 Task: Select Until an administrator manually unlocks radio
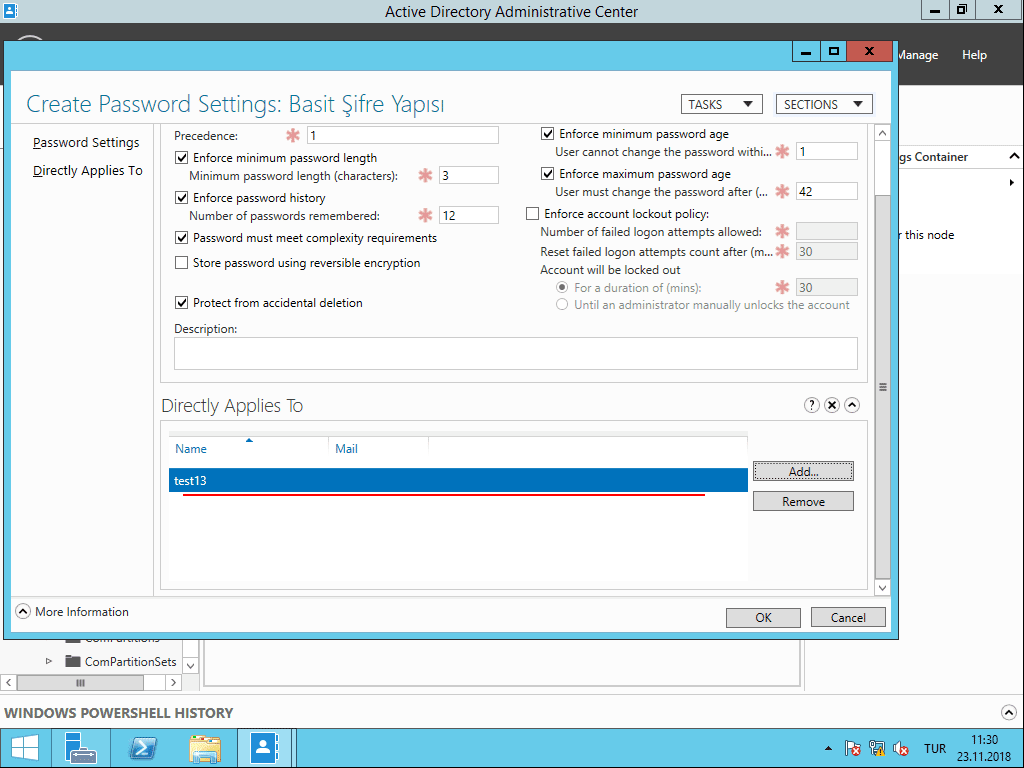(x=562, y=305)
